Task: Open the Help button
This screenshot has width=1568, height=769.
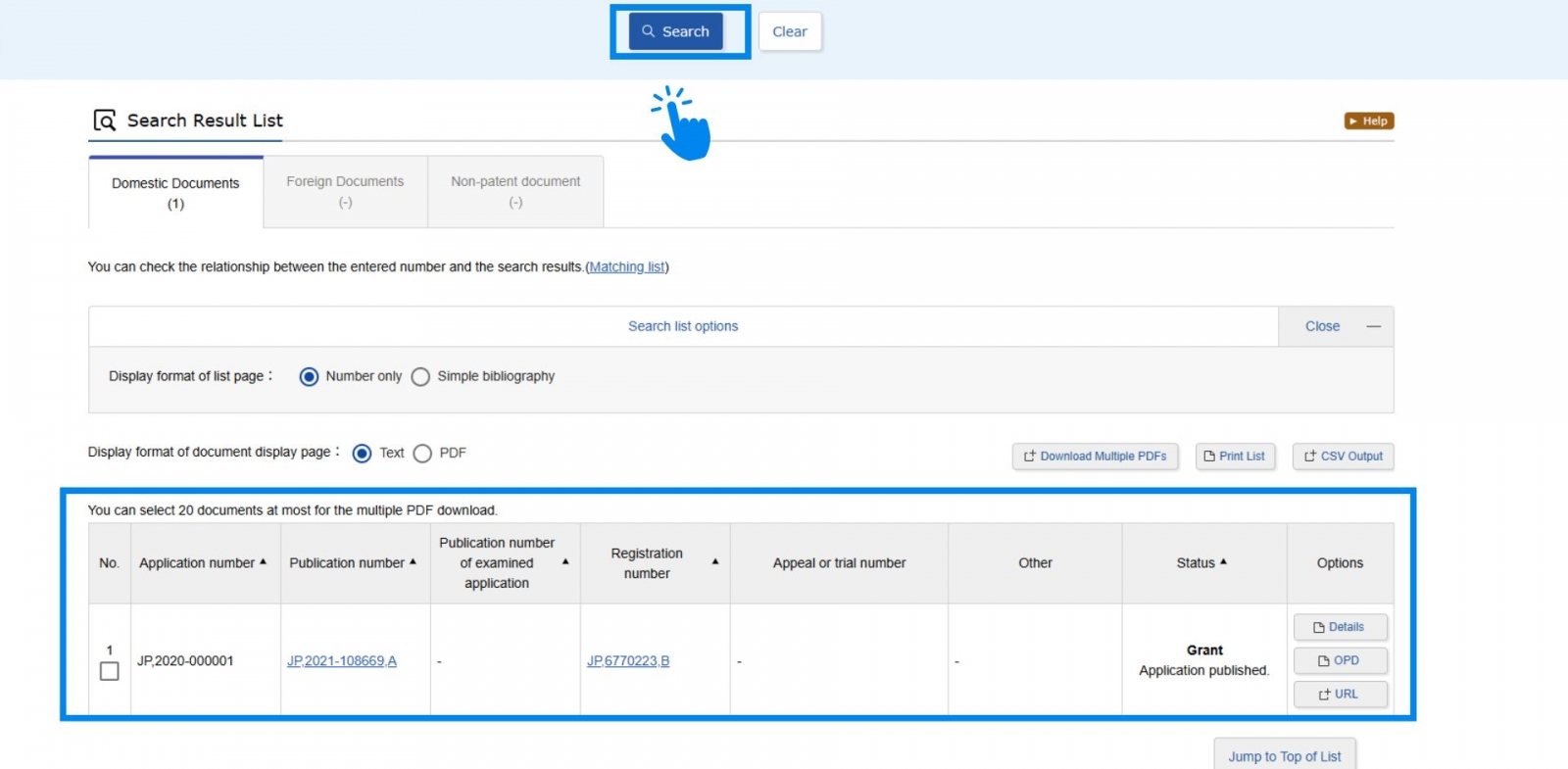Action: coord(1368,121)
